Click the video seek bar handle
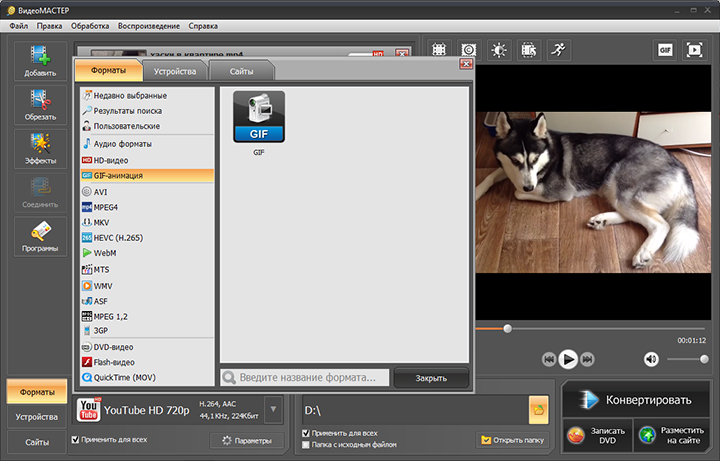The height and width of the screenshot is (461, 720). 507,328
